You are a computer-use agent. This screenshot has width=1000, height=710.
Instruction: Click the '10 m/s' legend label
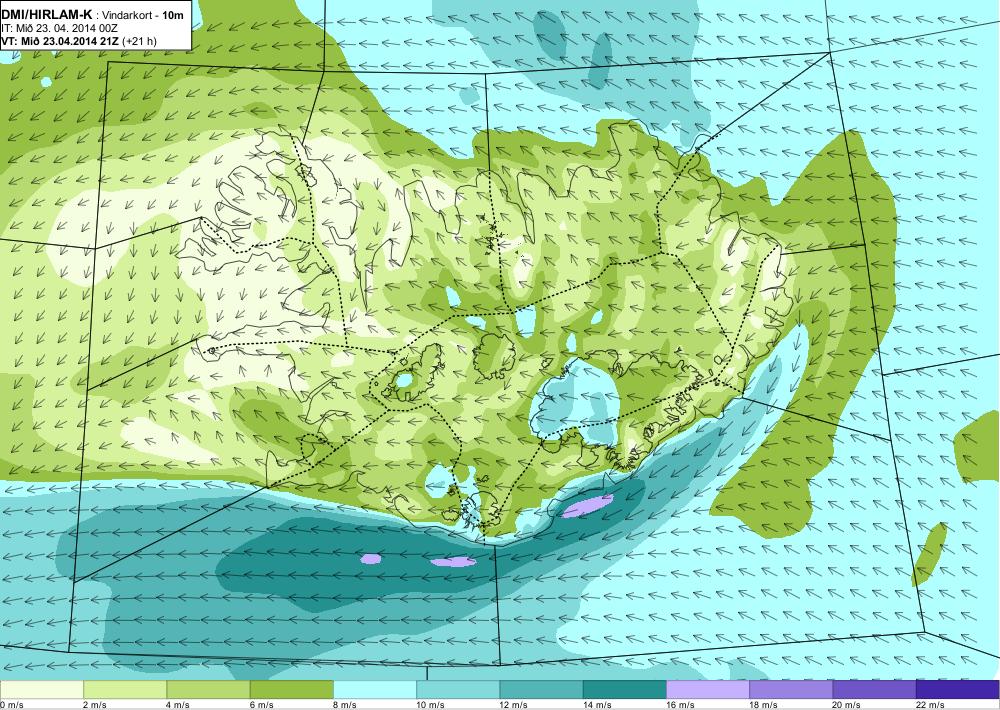pos(430,705)
